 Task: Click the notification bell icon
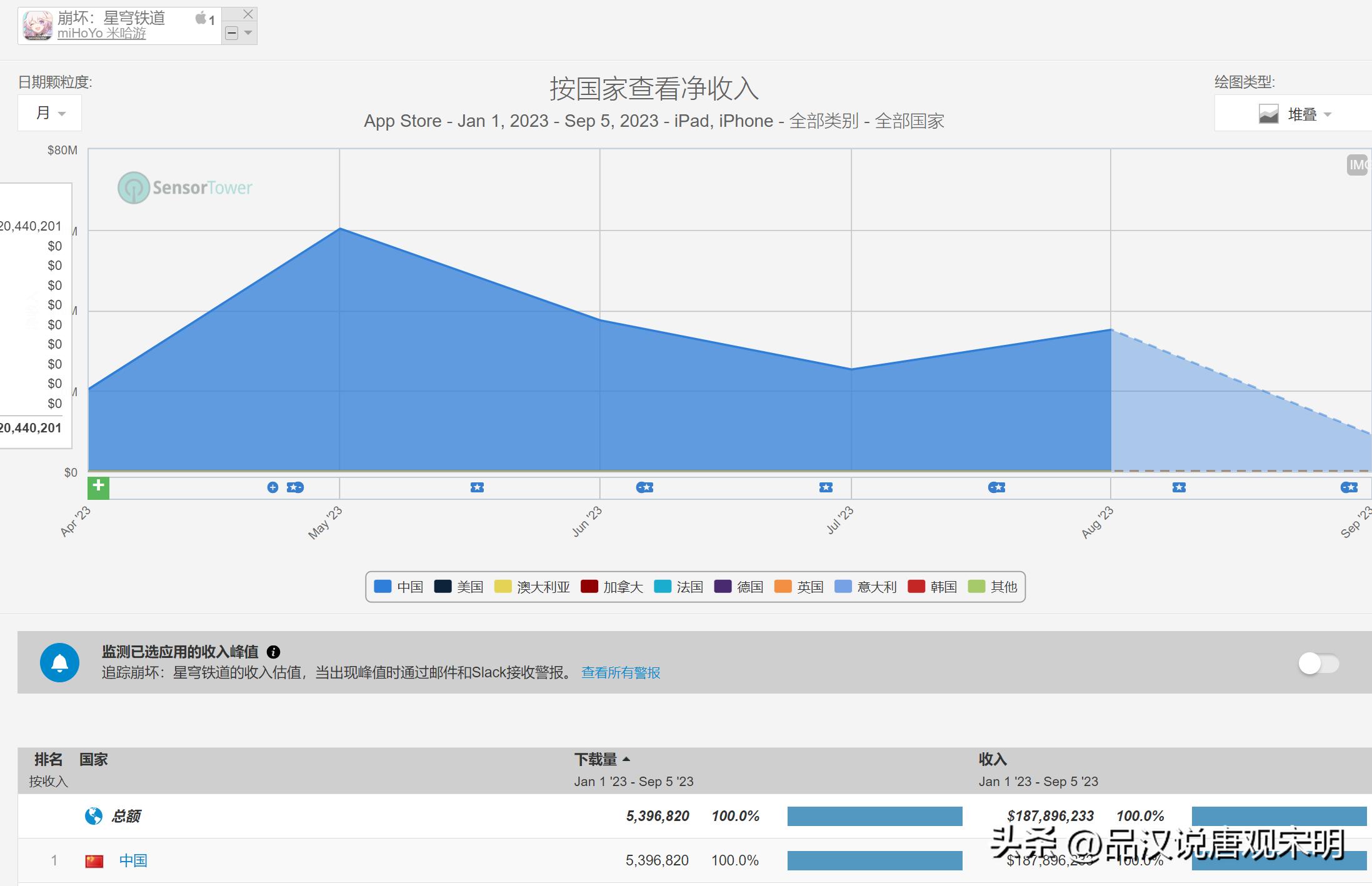click(59, 662)
